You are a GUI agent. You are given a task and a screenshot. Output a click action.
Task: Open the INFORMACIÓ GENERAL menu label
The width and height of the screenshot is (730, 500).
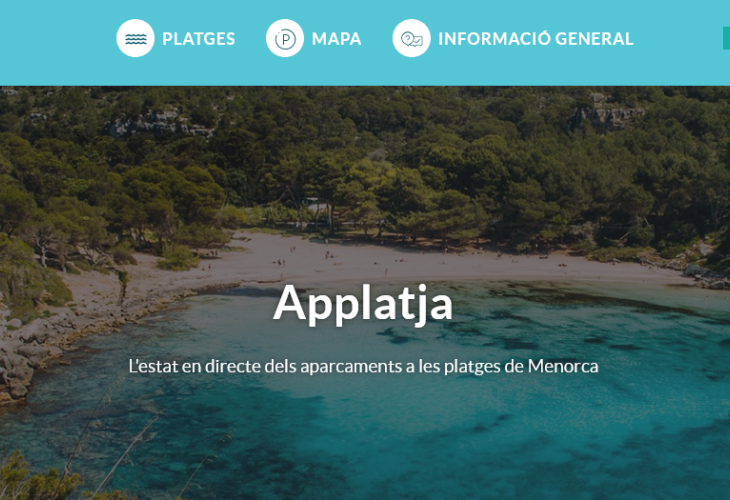[536, 39]
